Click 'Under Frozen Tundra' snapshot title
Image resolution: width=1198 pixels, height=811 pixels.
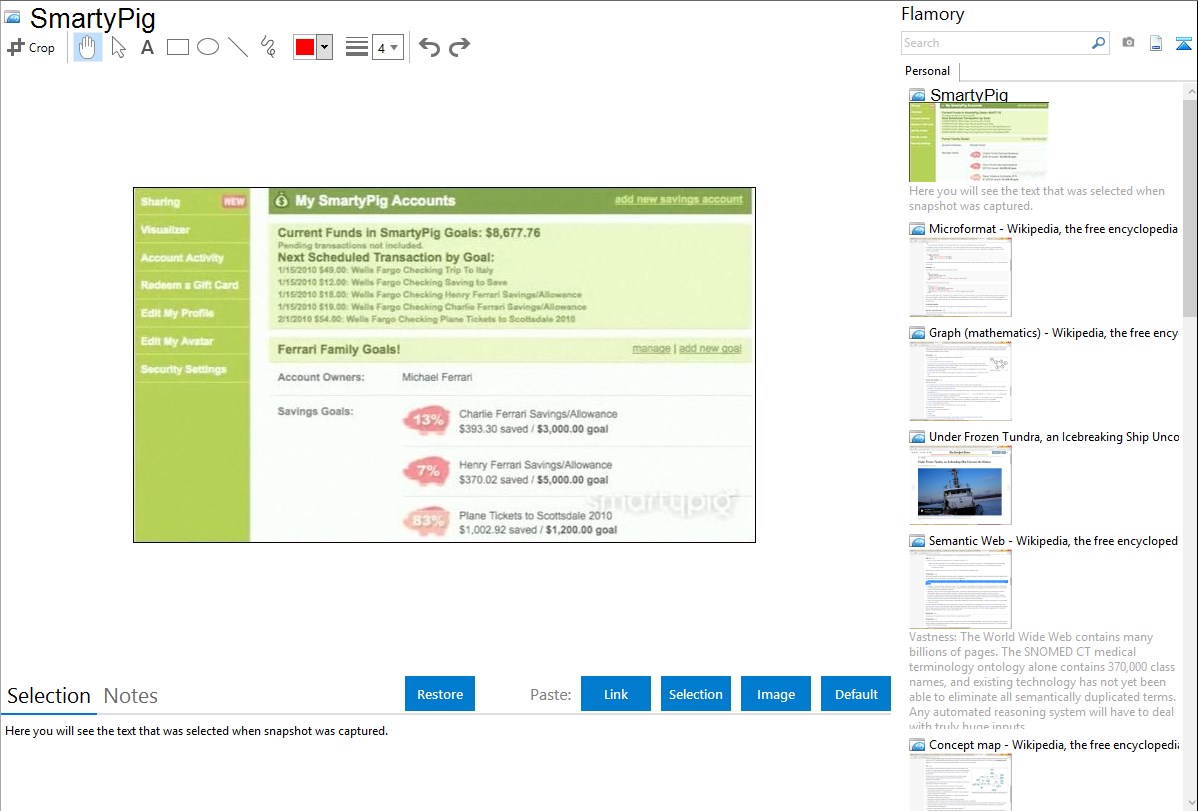1054,436
